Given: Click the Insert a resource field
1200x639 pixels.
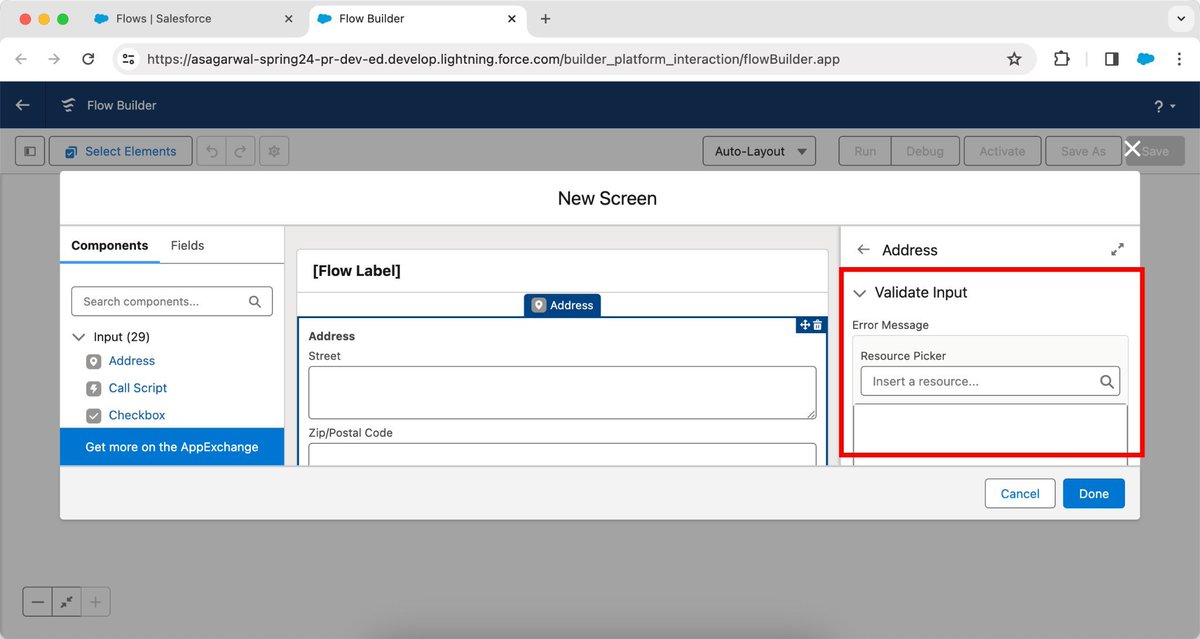Looking at the screenshot, I should pyautogui.click(x=990, y=381).
